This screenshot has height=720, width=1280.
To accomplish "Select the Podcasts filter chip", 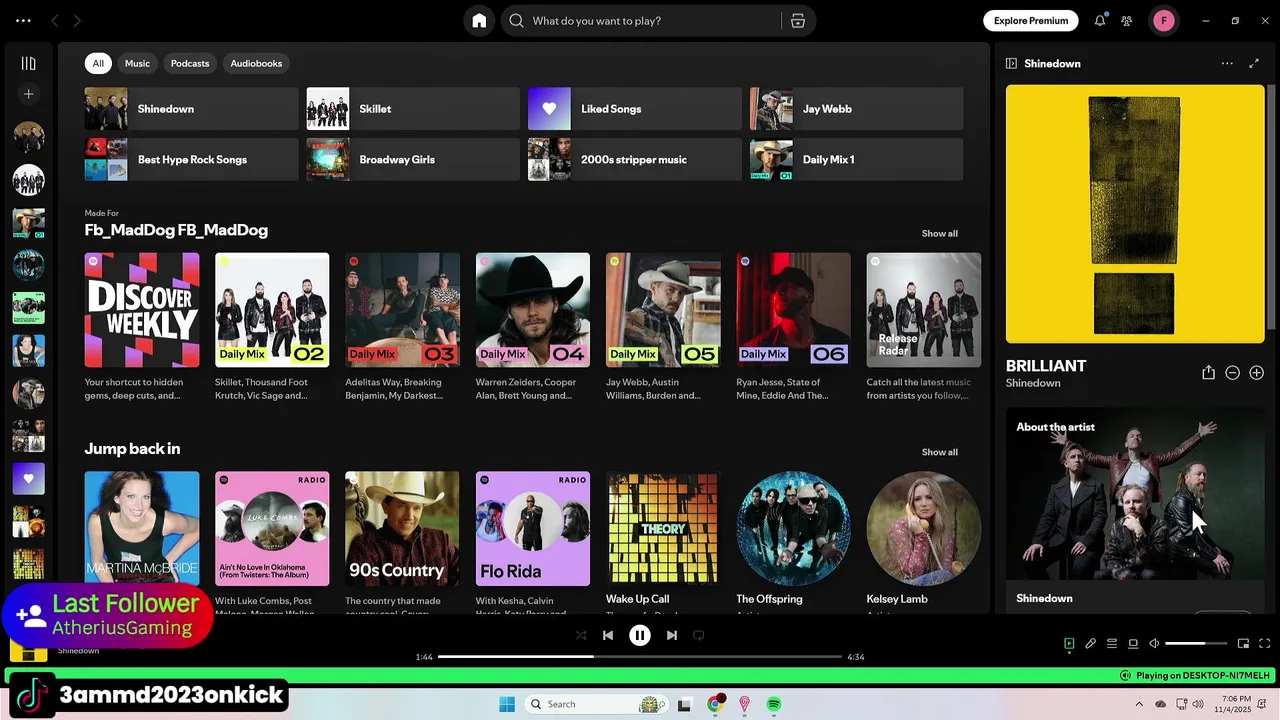I will coord(190,63).
